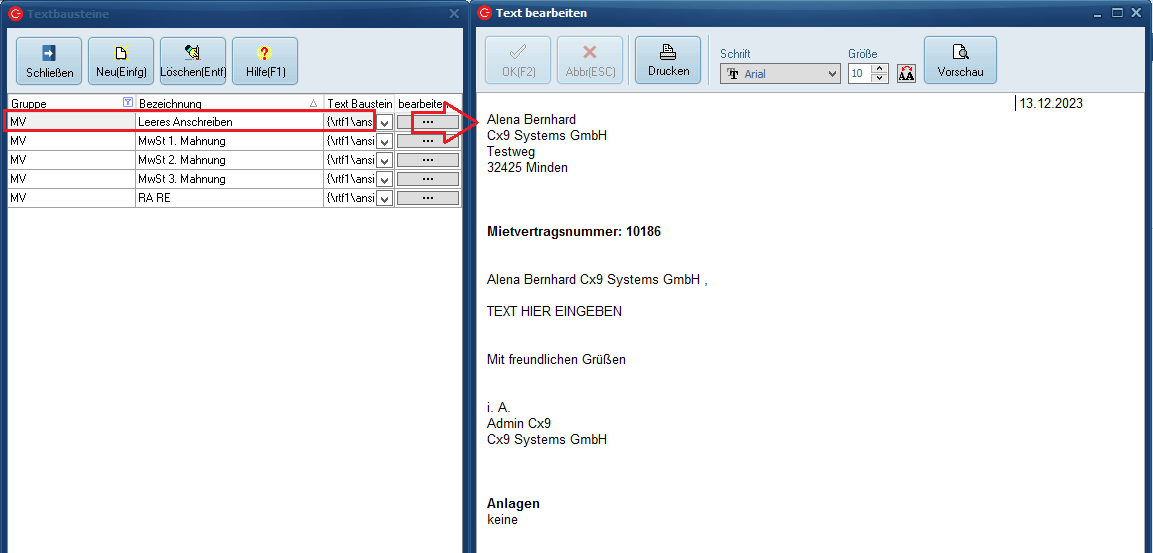Viewport: 1153px width, 553px height.
Task: Click the font style AA icon
Action: pyautogui.click(x=906, y=73)
